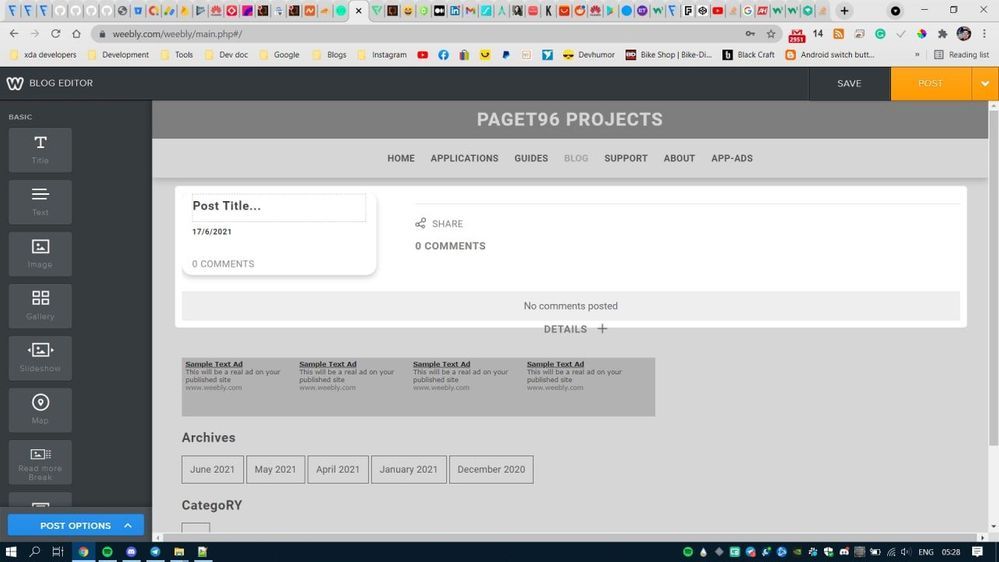Select the Title element in sidebar
Viewport: 999px width, 562px height.
(x=40, y=149)
